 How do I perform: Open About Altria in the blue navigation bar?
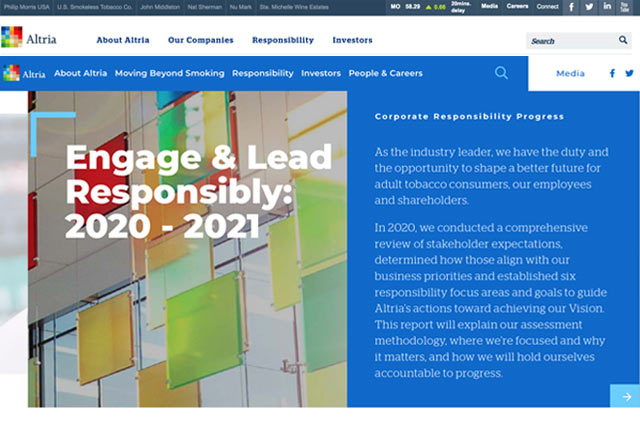click(80, 73)
